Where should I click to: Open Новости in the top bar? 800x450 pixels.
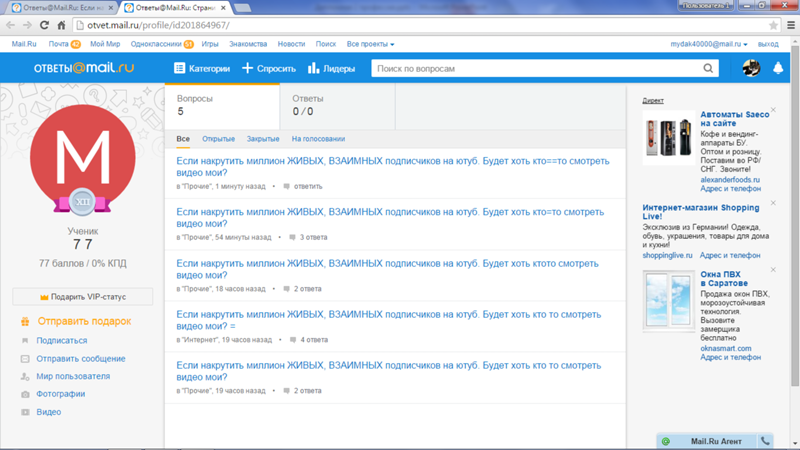[x=291, y=44]
